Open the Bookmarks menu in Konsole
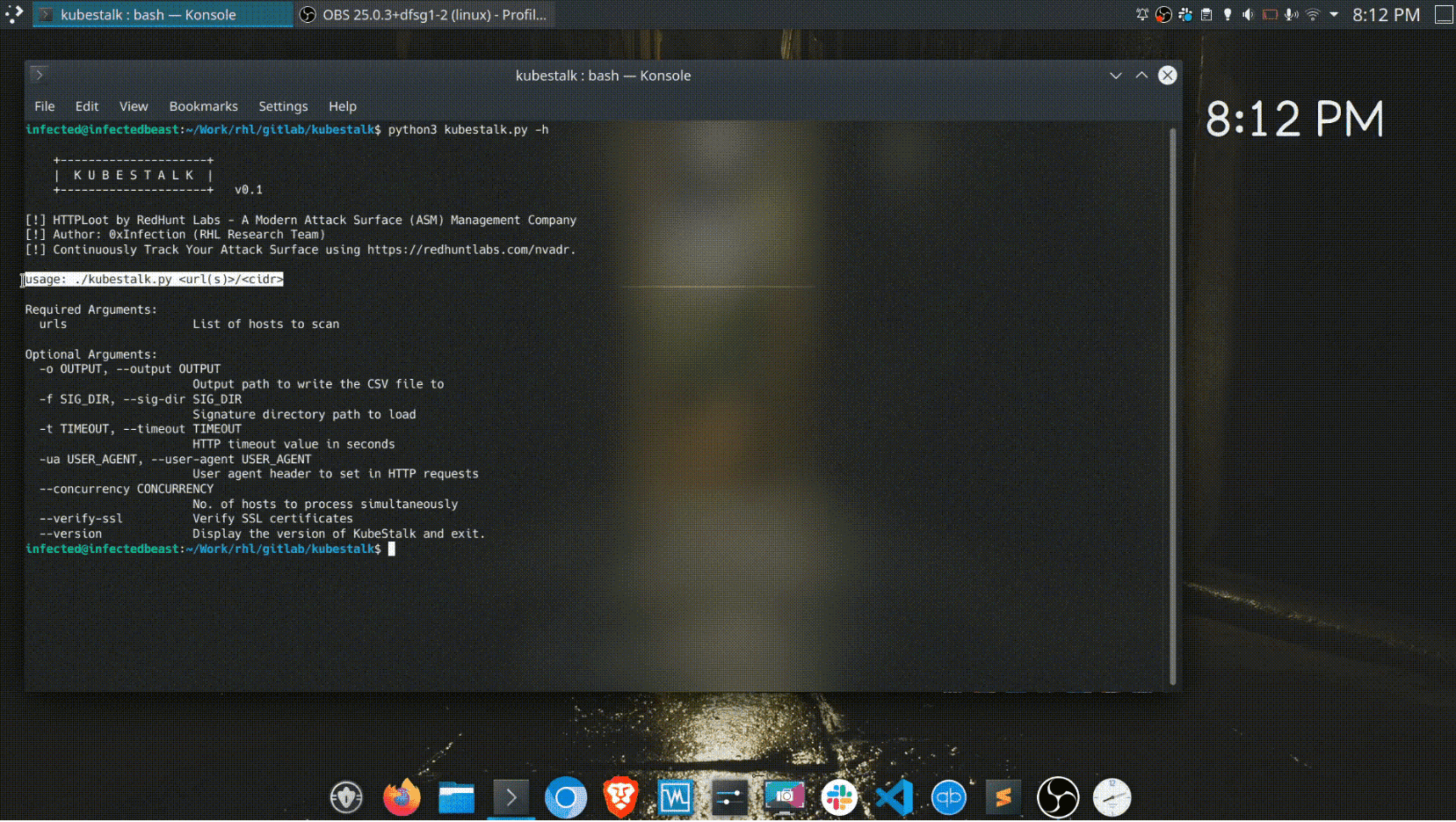 coord(204,106)
